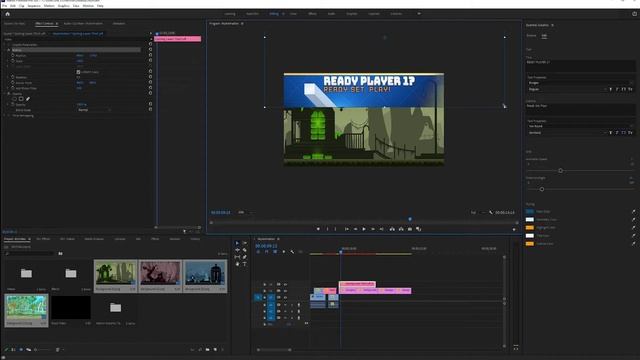Switch to the Audio Clip Mixer tab
Screen dimensions: 640x360
(83, 24)
